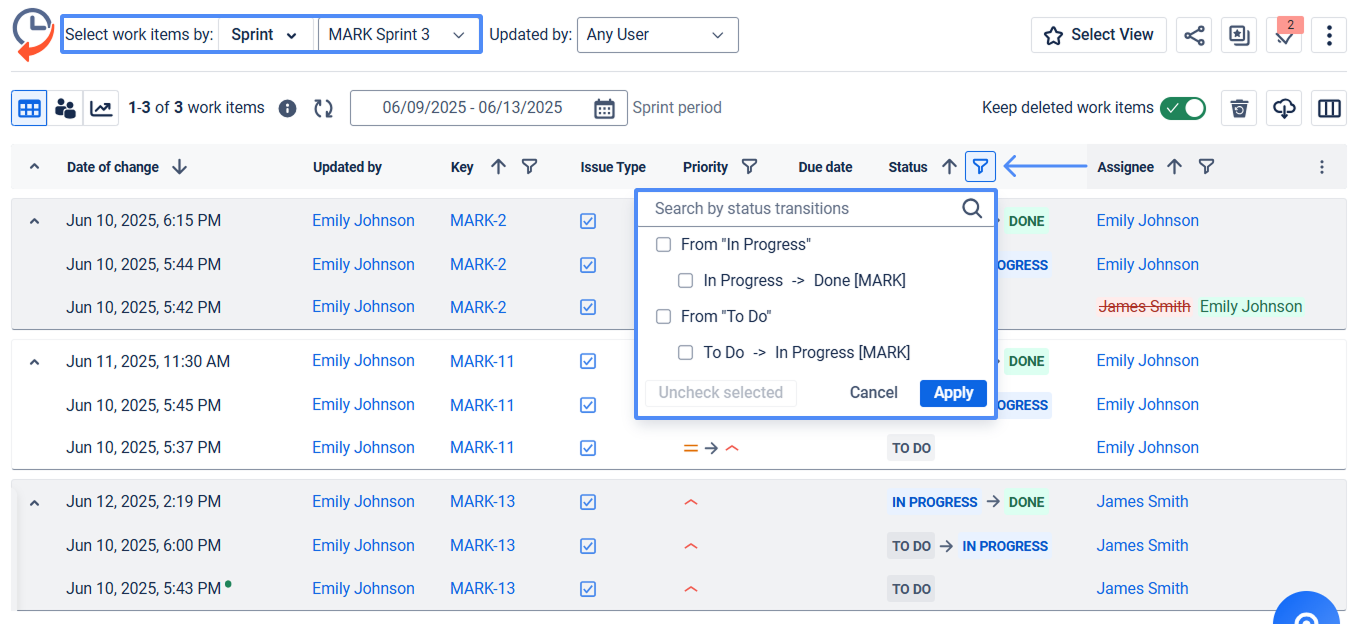The height and width of the screenshot is (624, 1356).
Task: Open the calendar date picker icon
Action: pos(604,108)
